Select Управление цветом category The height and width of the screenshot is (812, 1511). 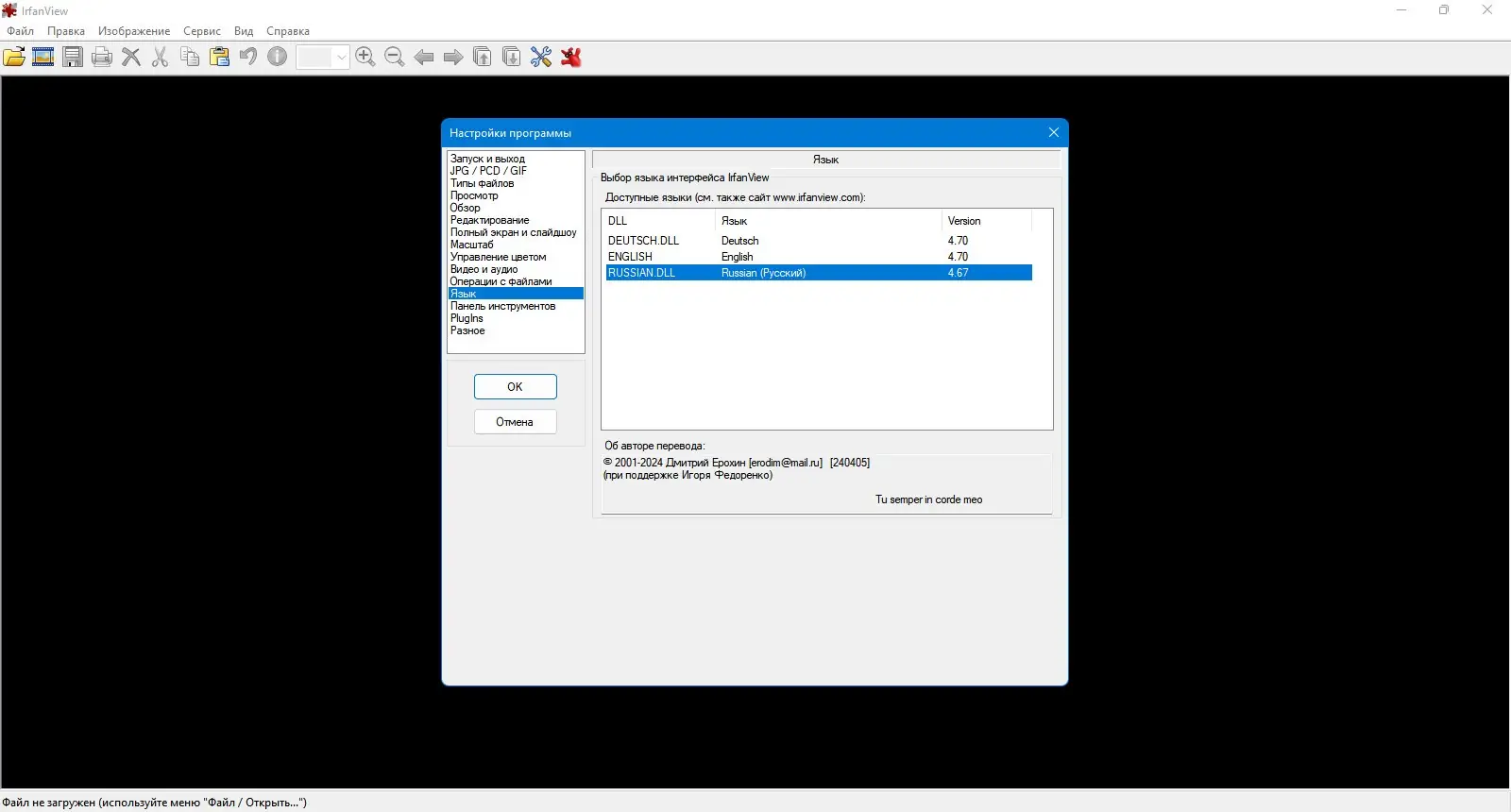[516, 257]
